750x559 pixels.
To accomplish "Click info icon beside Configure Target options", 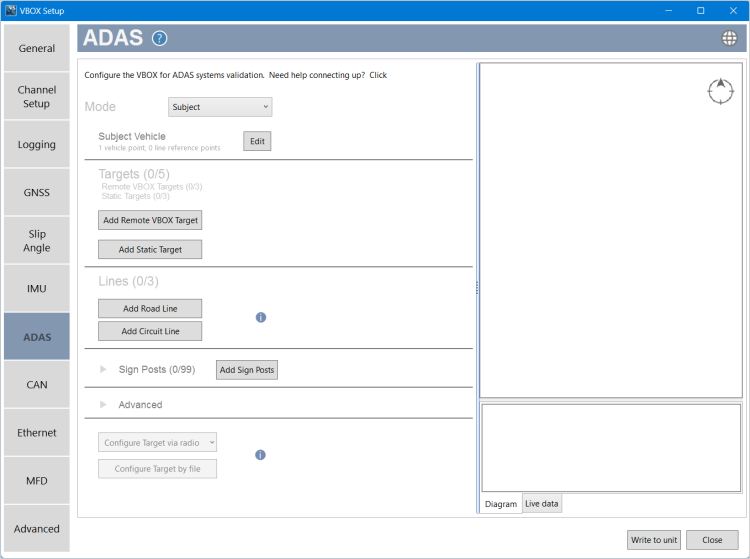I will pyautogui.click(x=260, y=455).
